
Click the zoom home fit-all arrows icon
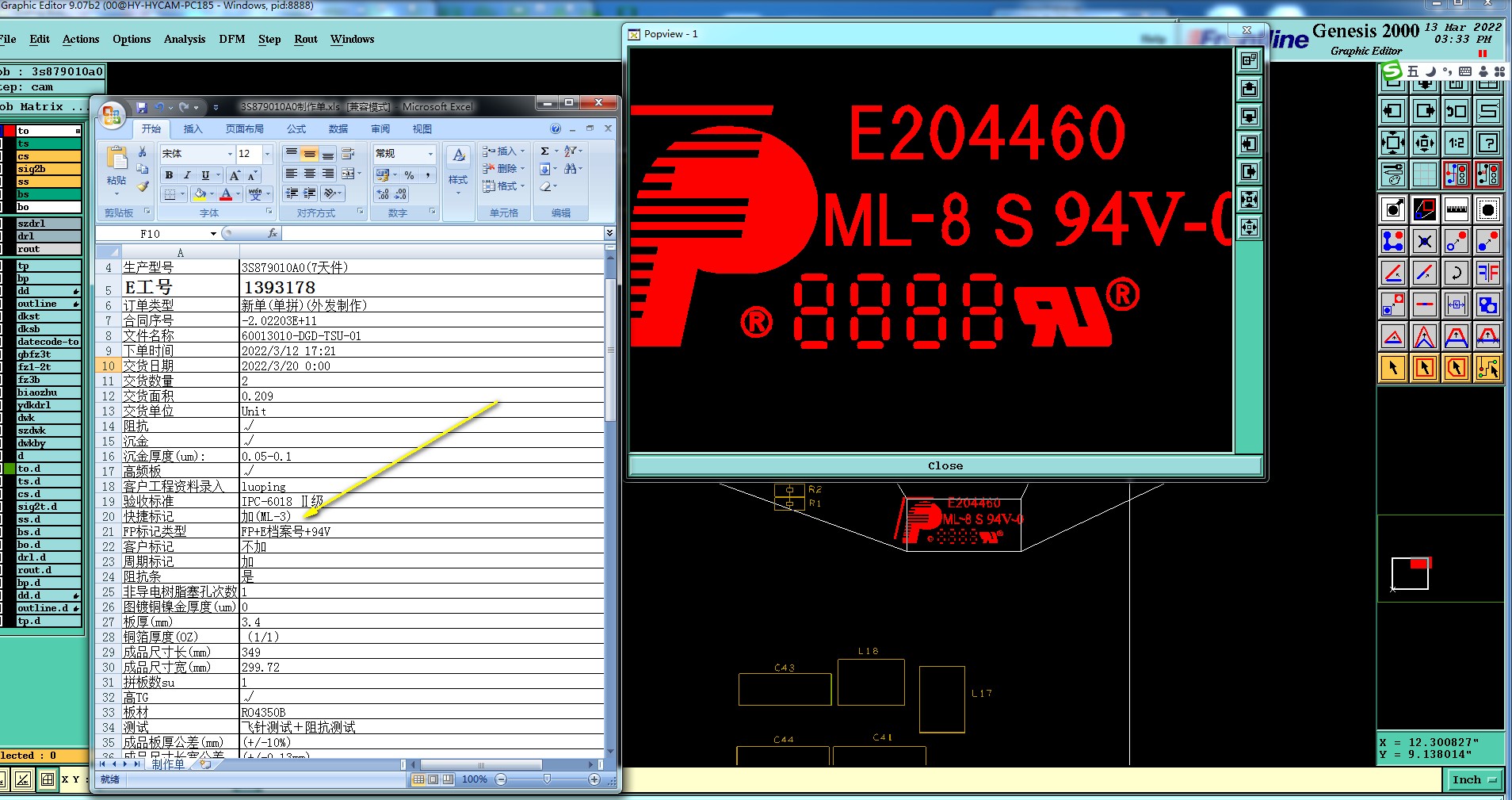pyautogui.click(x=1392, y=143)
